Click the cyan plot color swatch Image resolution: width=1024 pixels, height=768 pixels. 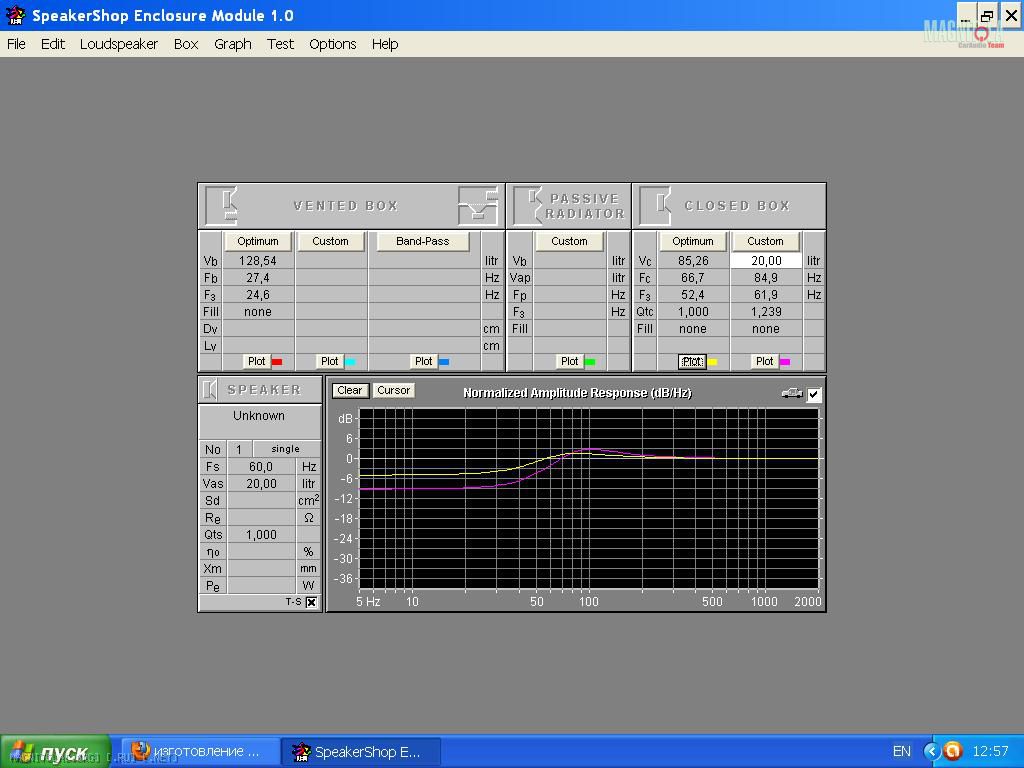click(x=350, y=362)
